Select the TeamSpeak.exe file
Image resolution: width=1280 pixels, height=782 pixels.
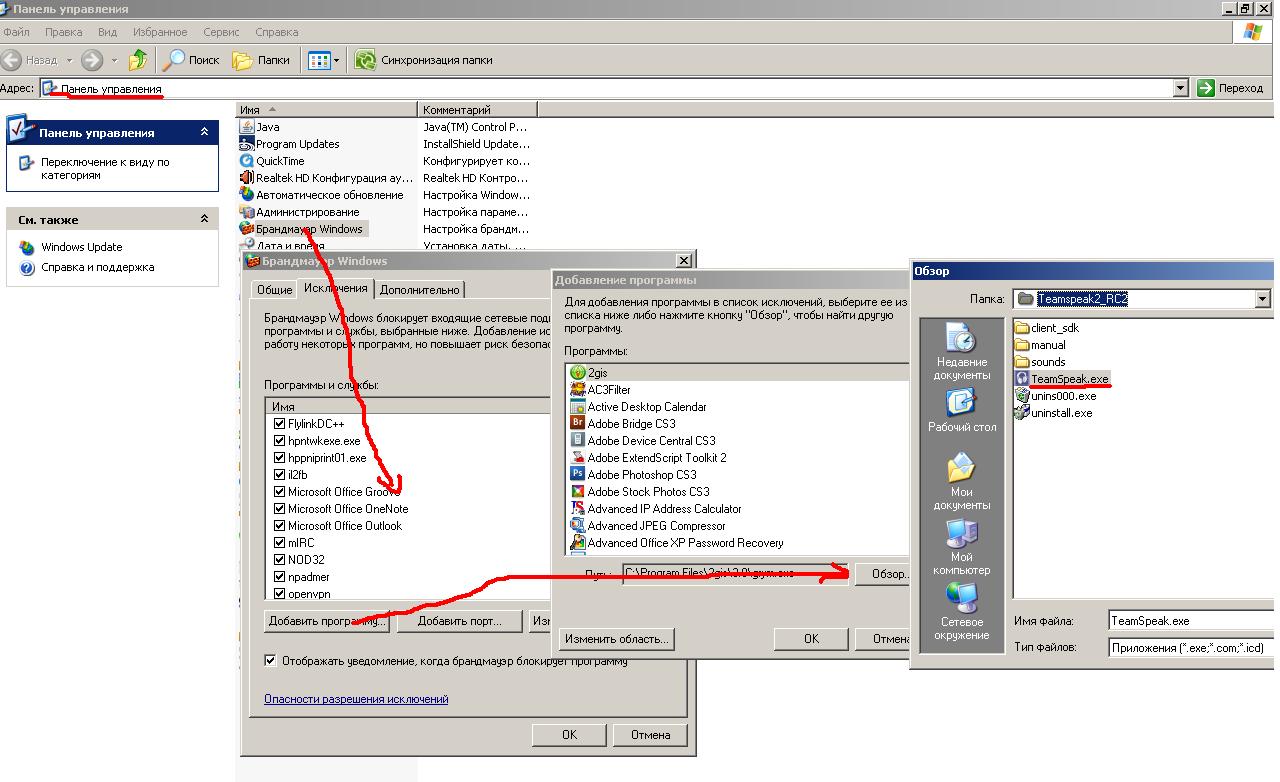1068,379
